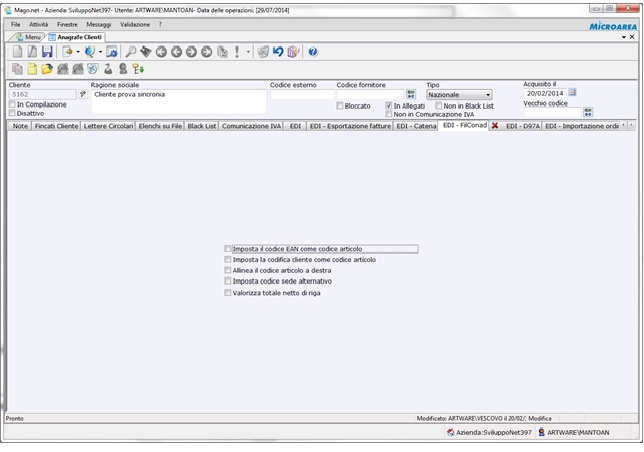Click the red X next to EDI - FilConad tab
This screenshot has width=644, height=452.
point(495,127)
